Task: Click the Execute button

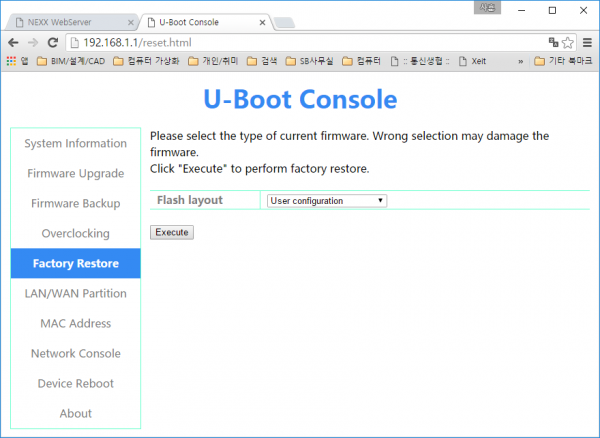Action: click(172, 232)
